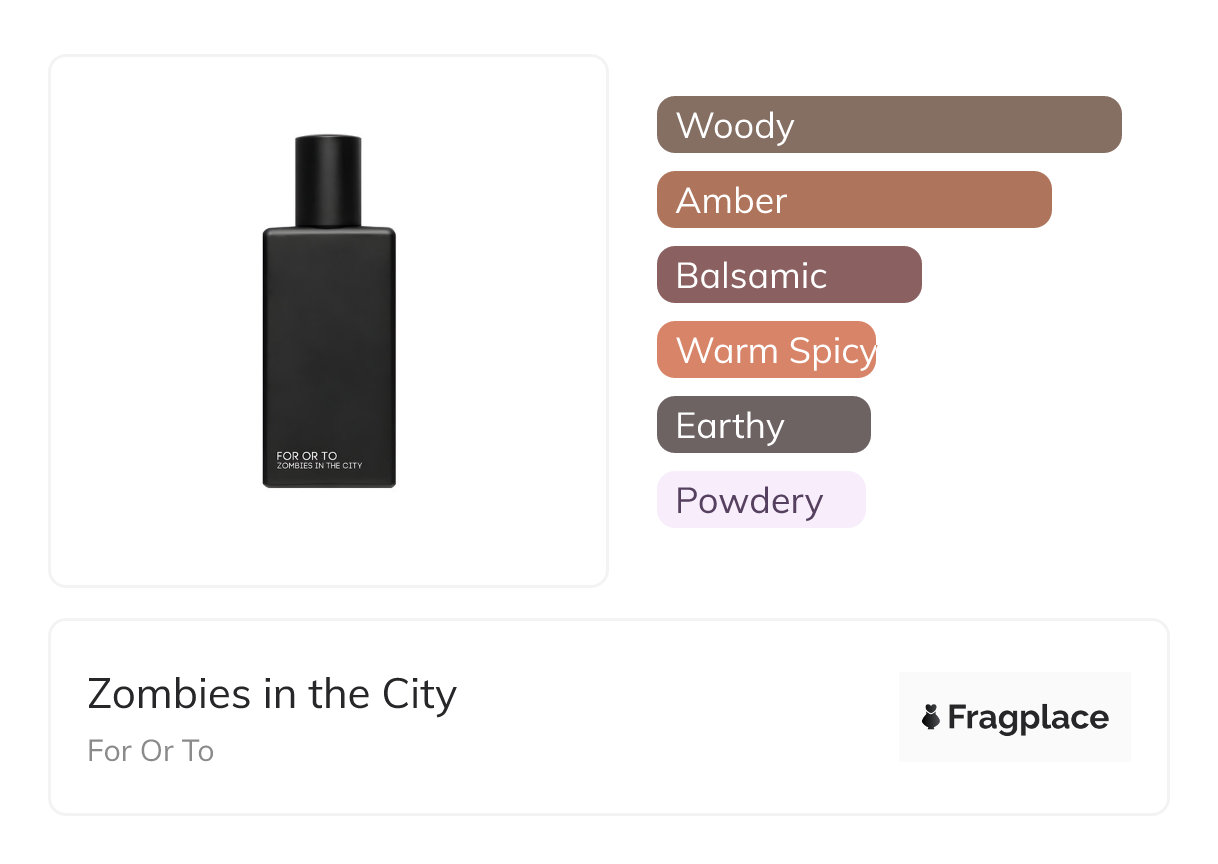This screenshot has height=864, width=1218.
Task: Click the Balsamic text label
Action: click(751, 276)
